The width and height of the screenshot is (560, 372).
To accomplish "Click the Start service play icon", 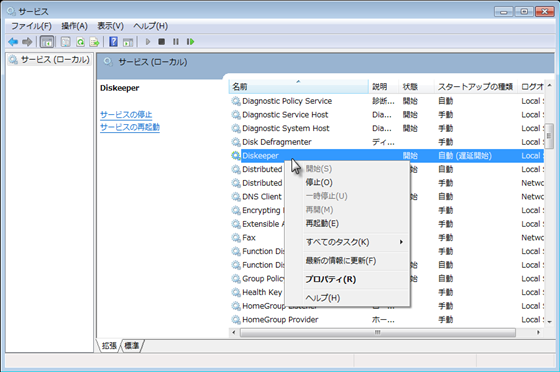I will pyautogui.click(x=148, y=42).
